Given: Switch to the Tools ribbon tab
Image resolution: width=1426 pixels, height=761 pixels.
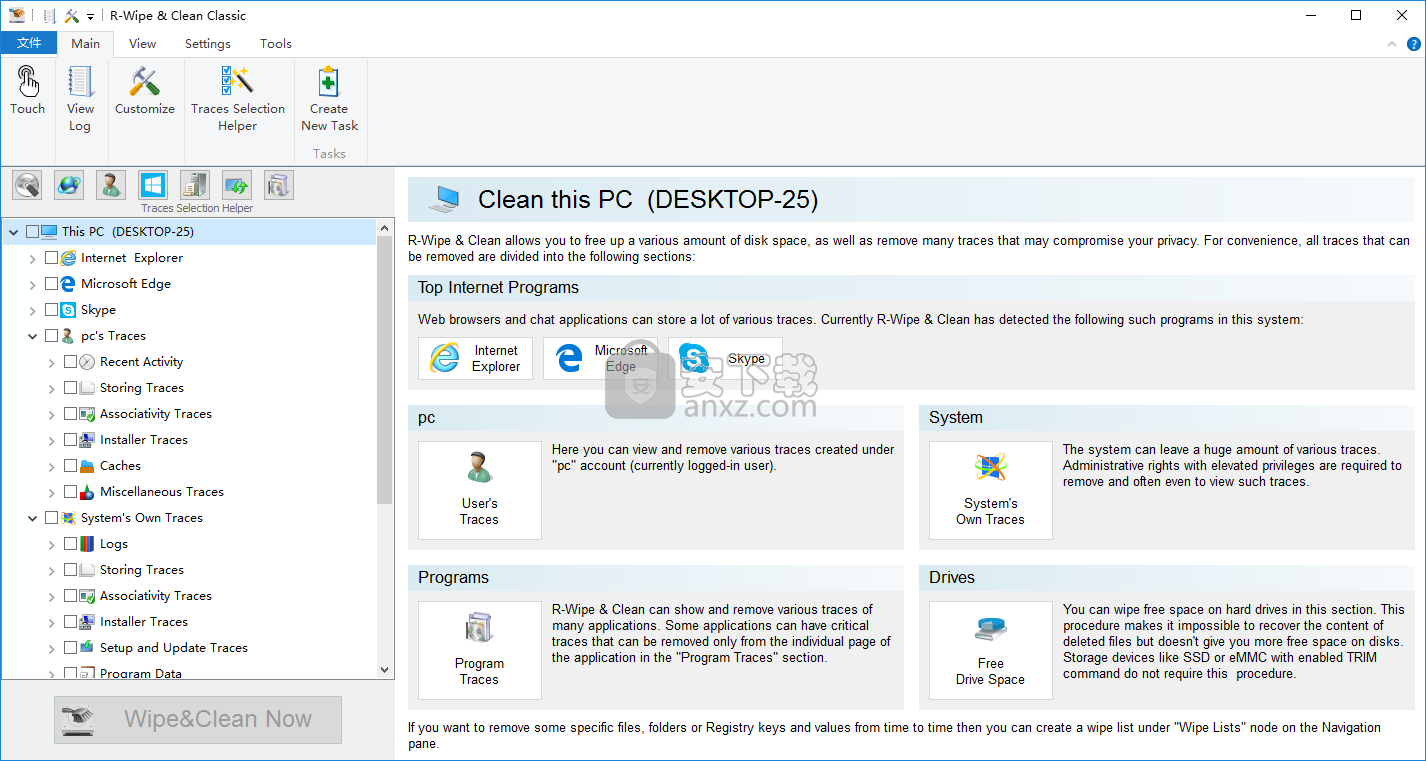Looking at the screenshot, I should point(276,43).
